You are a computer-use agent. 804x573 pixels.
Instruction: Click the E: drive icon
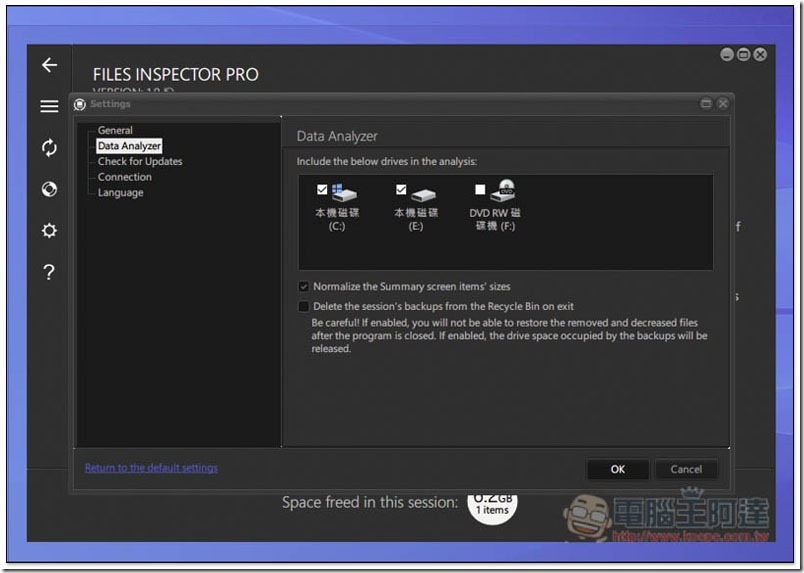(424, 195)
